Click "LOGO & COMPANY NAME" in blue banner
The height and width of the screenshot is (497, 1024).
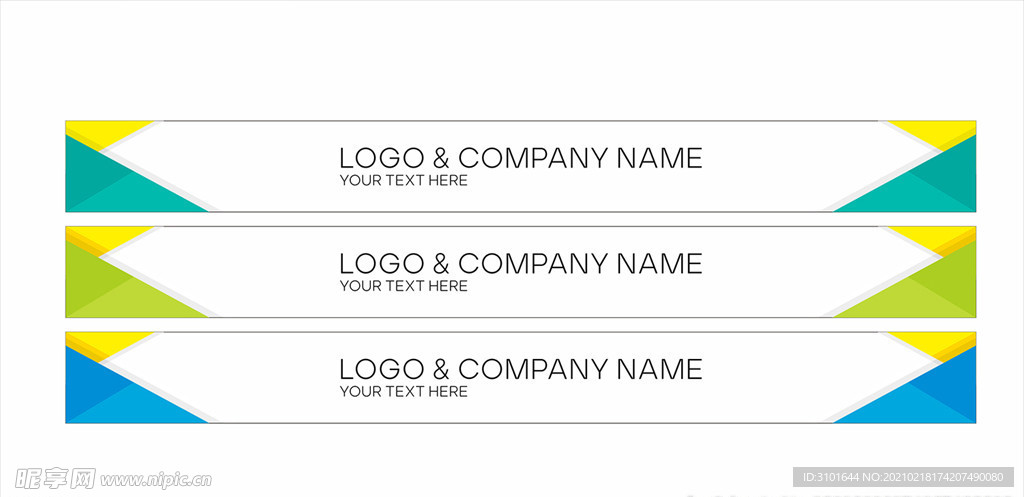520,369
